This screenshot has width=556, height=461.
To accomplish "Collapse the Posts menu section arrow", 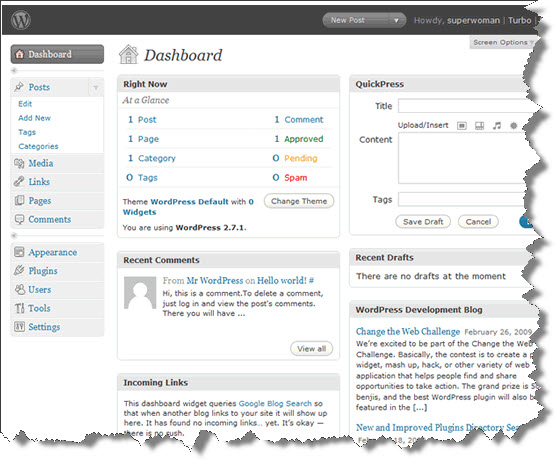I will click(96, 87).
